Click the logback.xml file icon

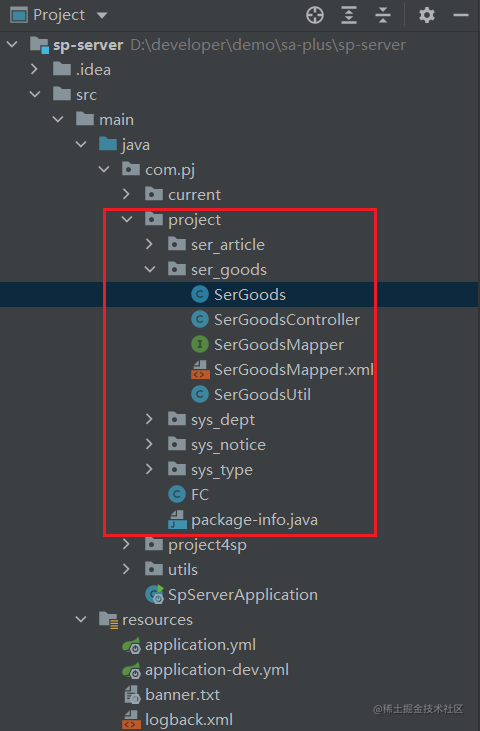pyautogui.click(x=131, y=719)
